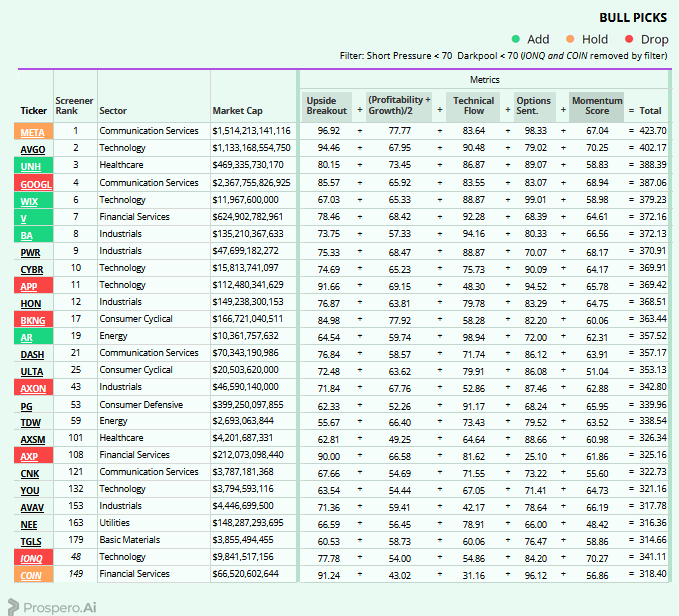Open the COIN ticker link
The image size is (679, 616).
(31, 575)
